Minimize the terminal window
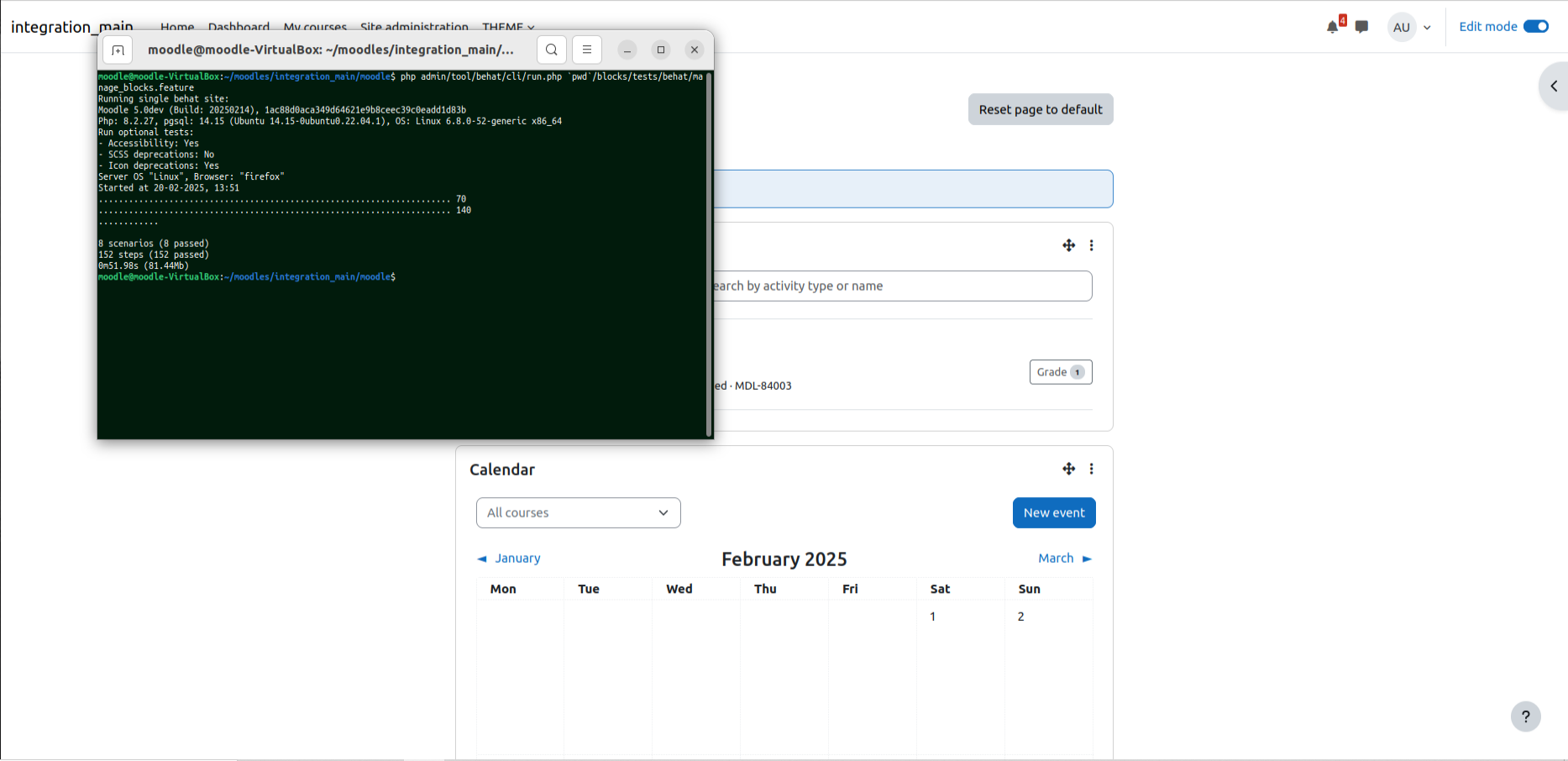The image size is (1568, 761). [x=627, y=50]
